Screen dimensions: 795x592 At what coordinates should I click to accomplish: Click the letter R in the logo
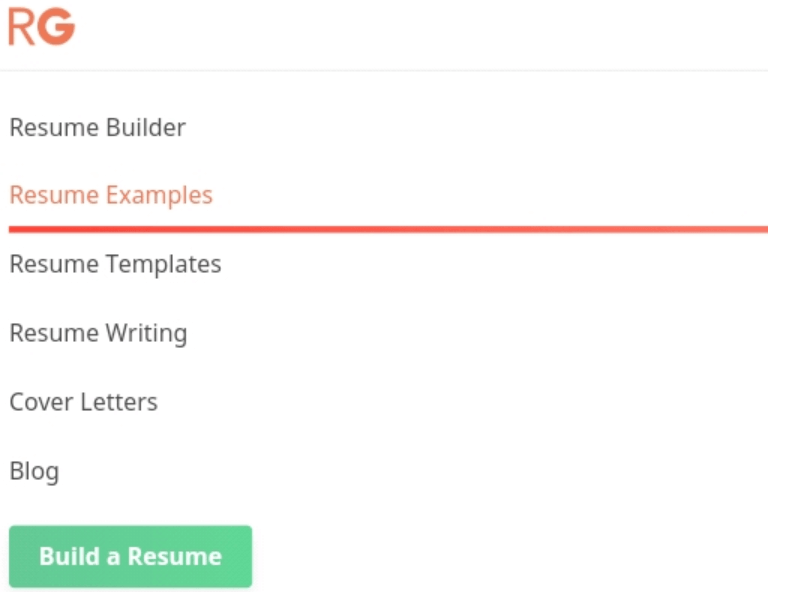tap(21, 27)
